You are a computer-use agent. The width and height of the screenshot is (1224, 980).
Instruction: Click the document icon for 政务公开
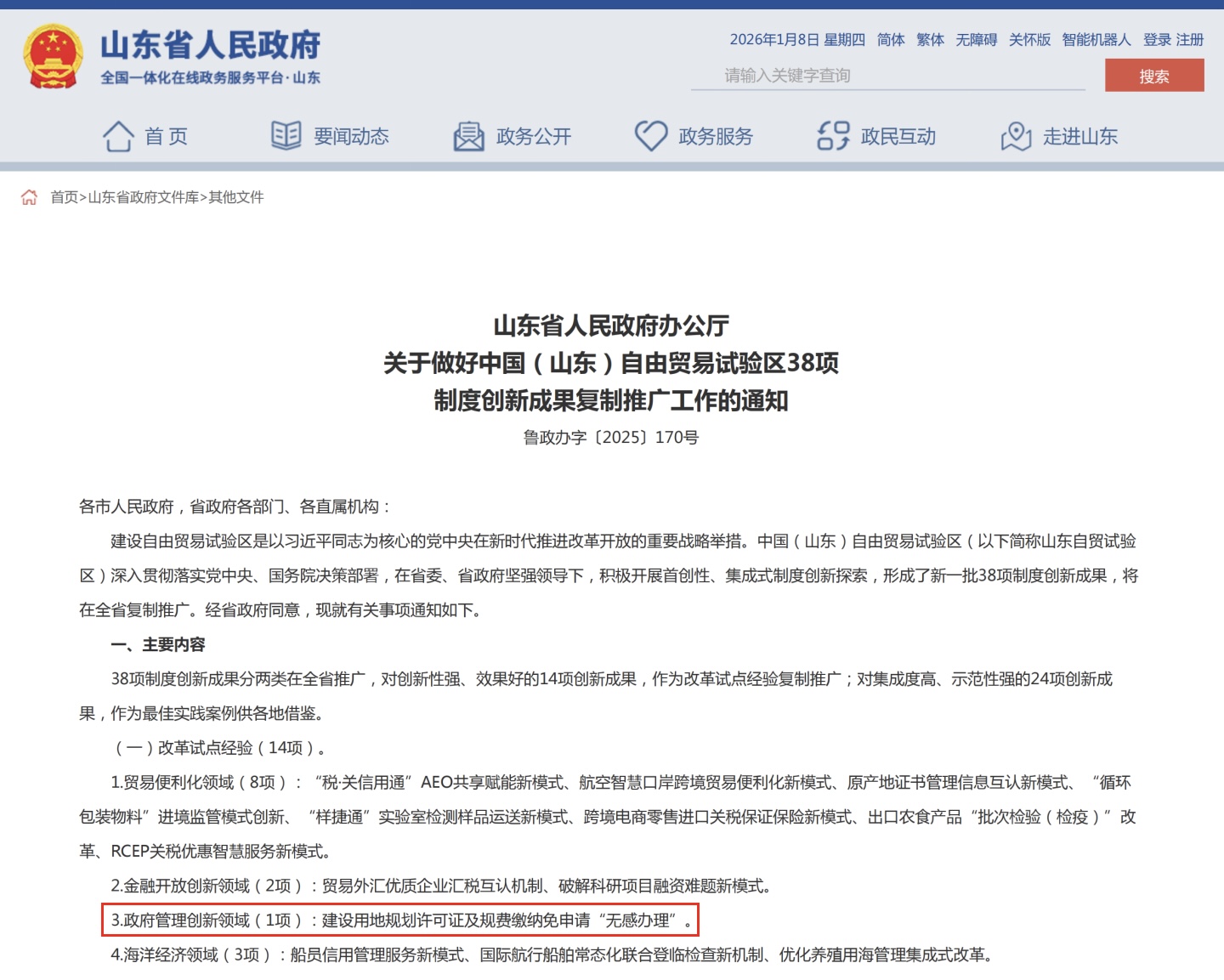click(468, 136)
